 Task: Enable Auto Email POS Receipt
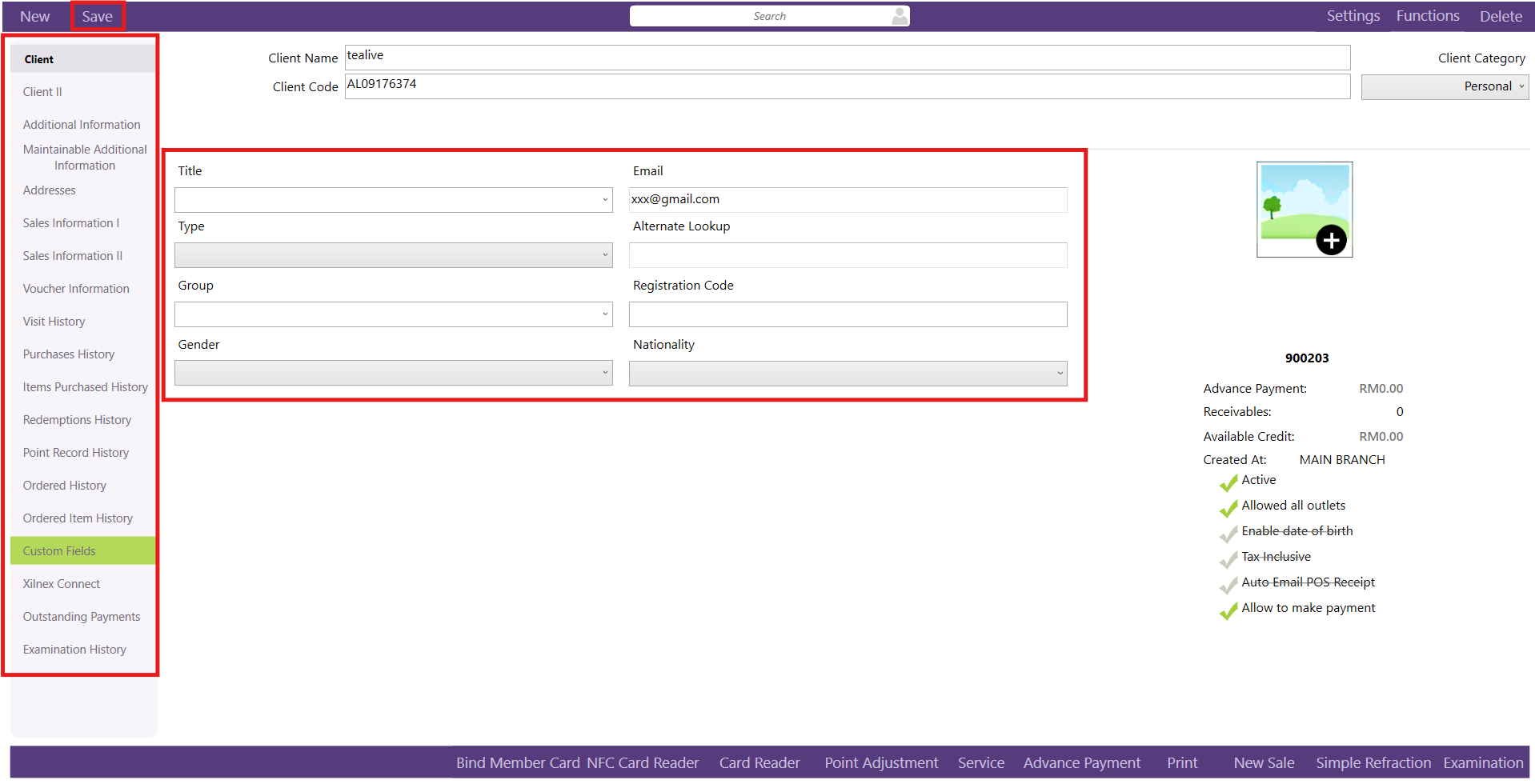(1228, 585)
